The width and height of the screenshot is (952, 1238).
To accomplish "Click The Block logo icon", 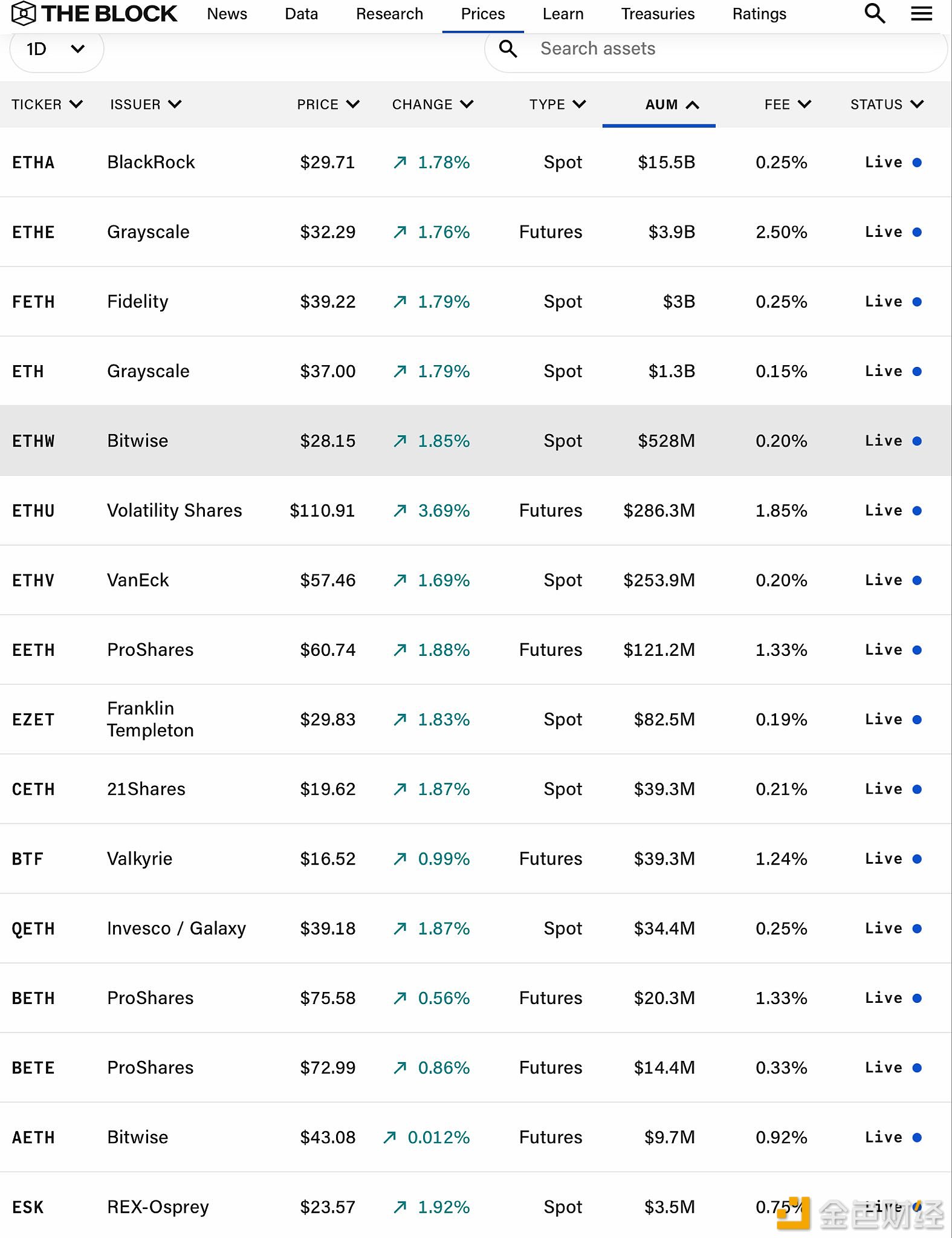I will (24, 13).
